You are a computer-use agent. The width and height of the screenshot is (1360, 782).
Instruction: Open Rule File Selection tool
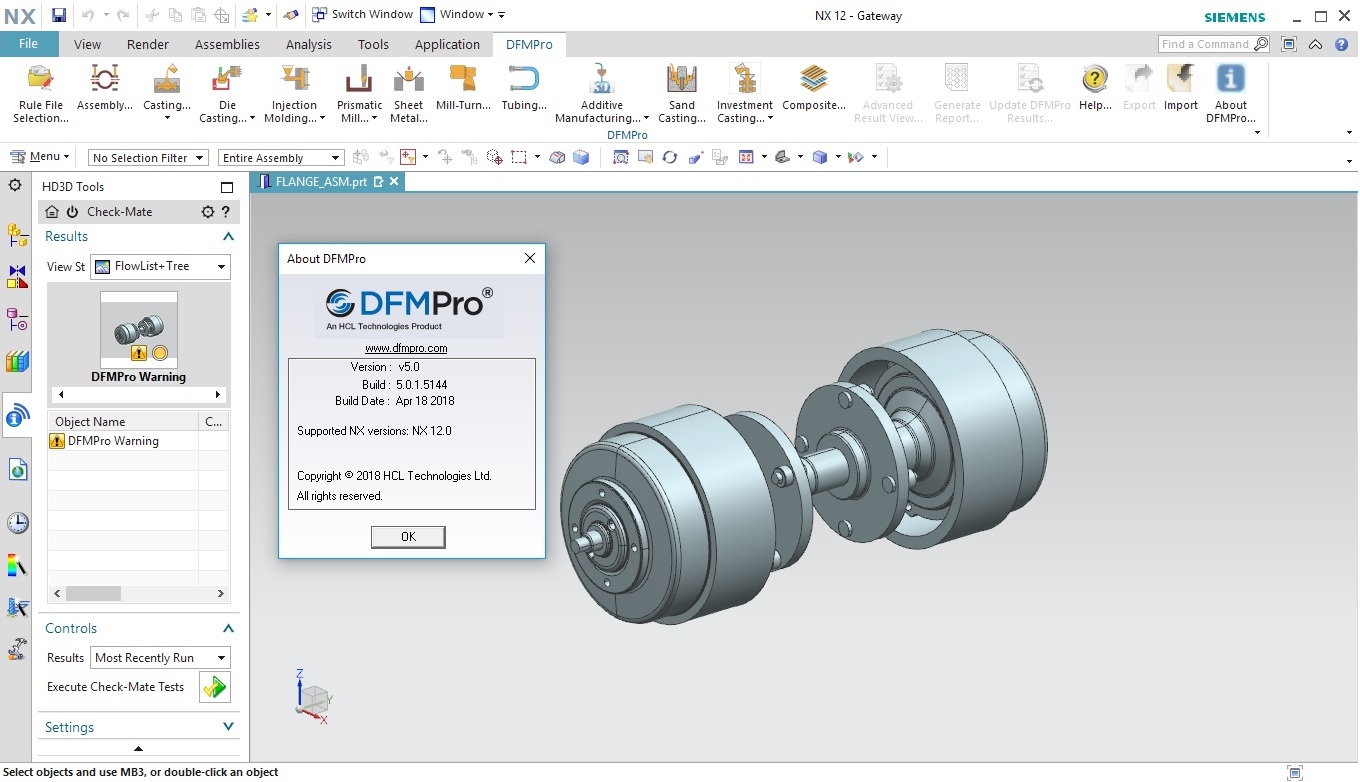coord(41,94)
